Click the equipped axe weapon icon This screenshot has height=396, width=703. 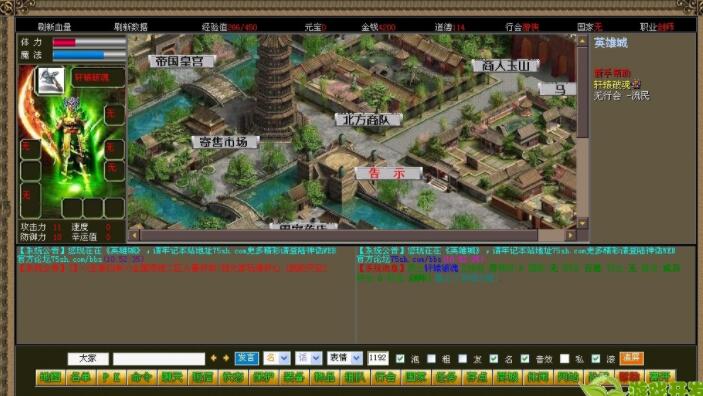click(x=50, y=80)
